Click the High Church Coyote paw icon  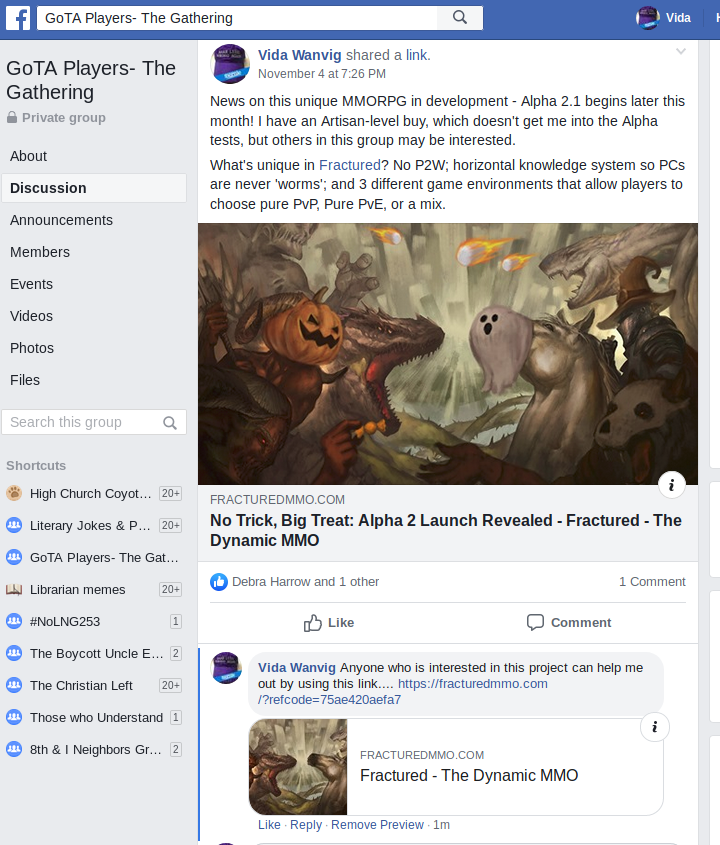click(14, 493)
